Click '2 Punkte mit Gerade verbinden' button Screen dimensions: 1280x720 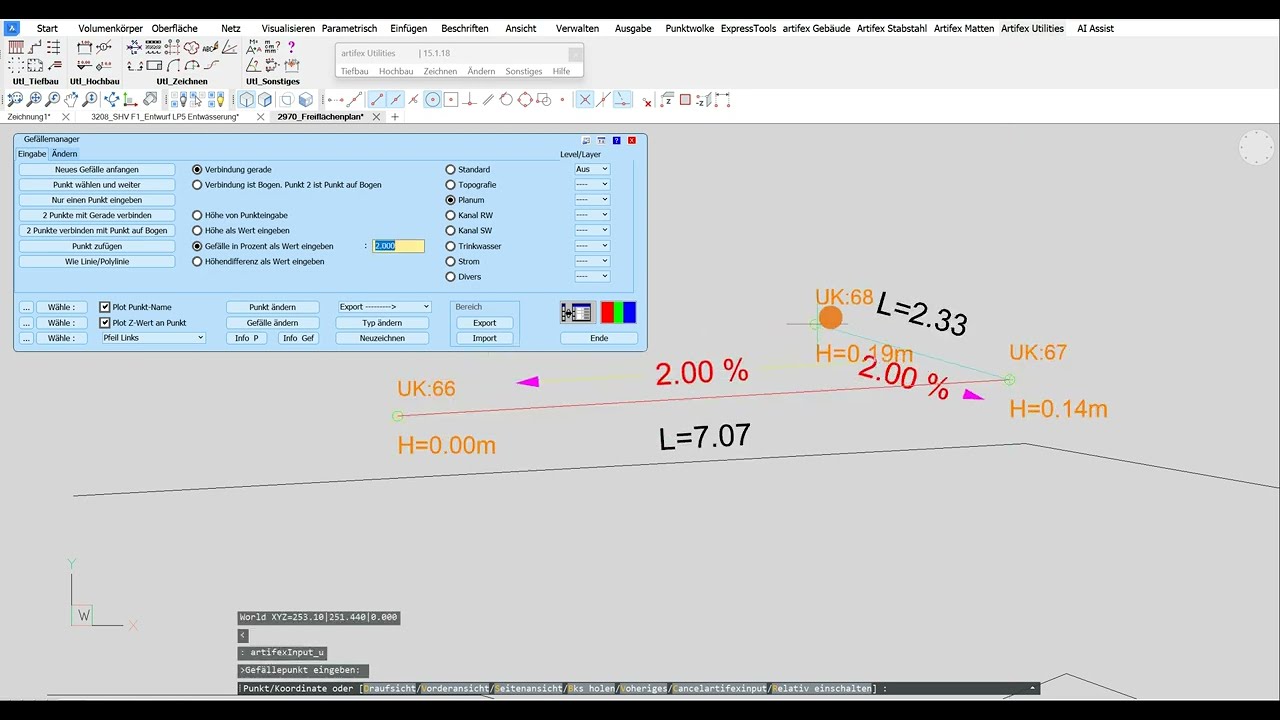[x=97, y=215]
